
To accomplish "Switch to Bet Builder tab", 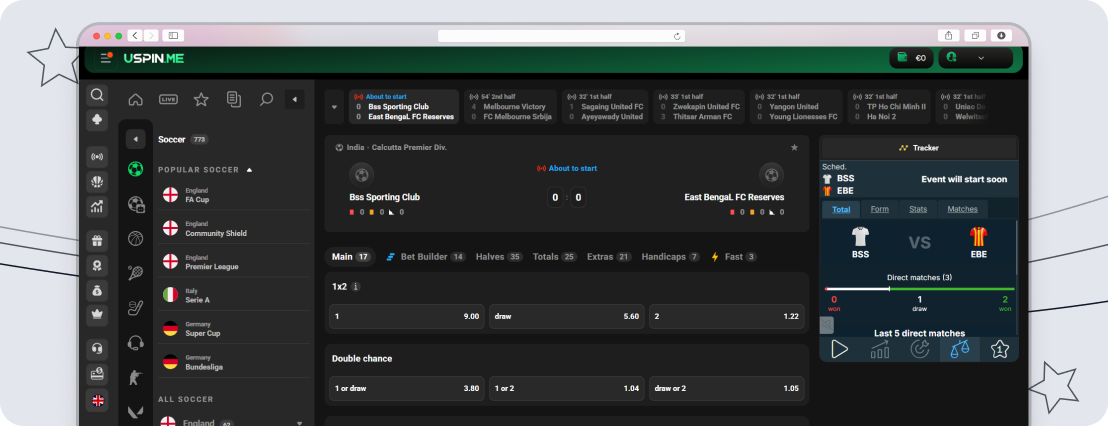I will pyautogui.click(x=425, y=257).
